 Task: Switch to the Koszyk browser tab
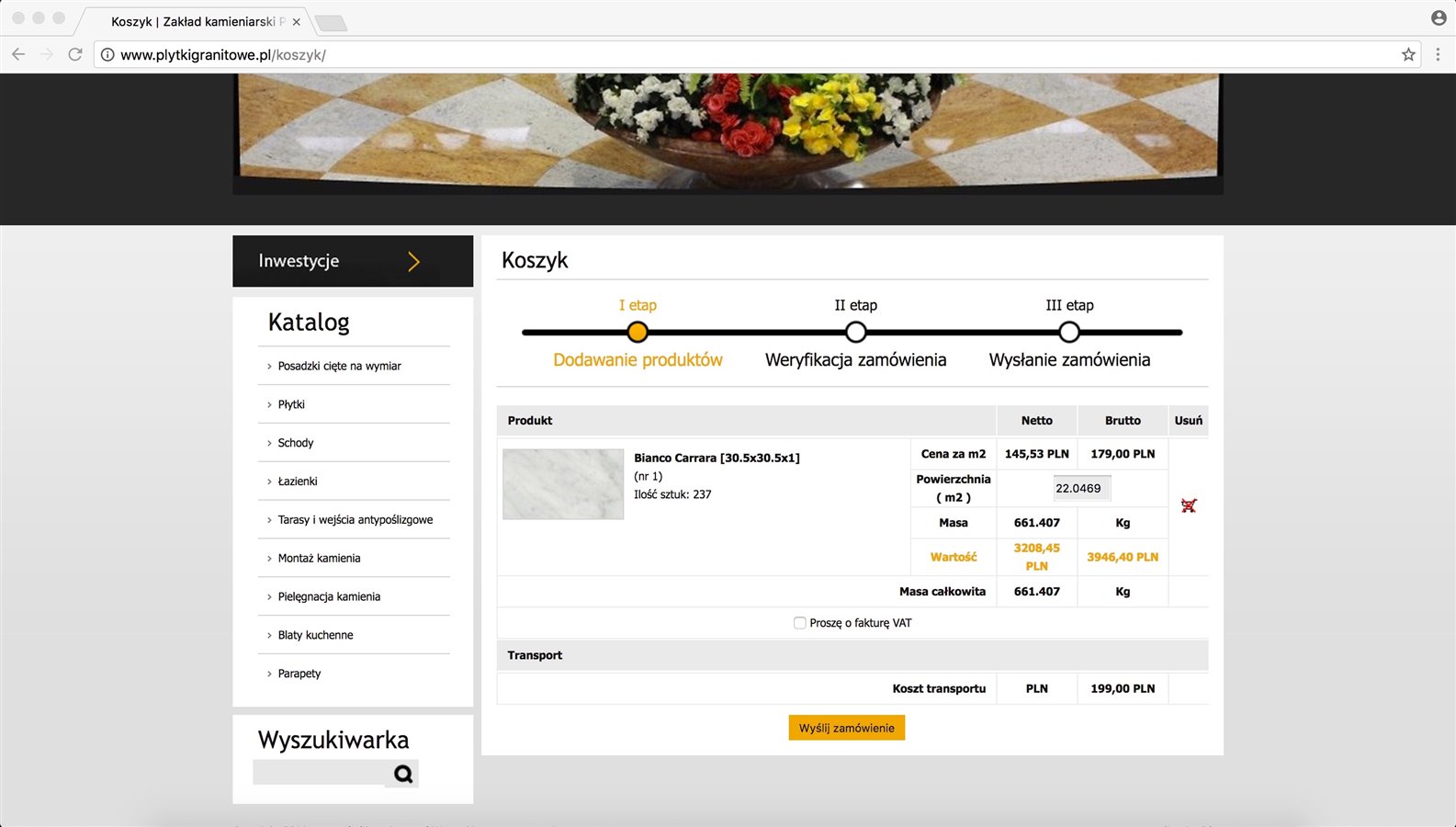pos(193,21)
